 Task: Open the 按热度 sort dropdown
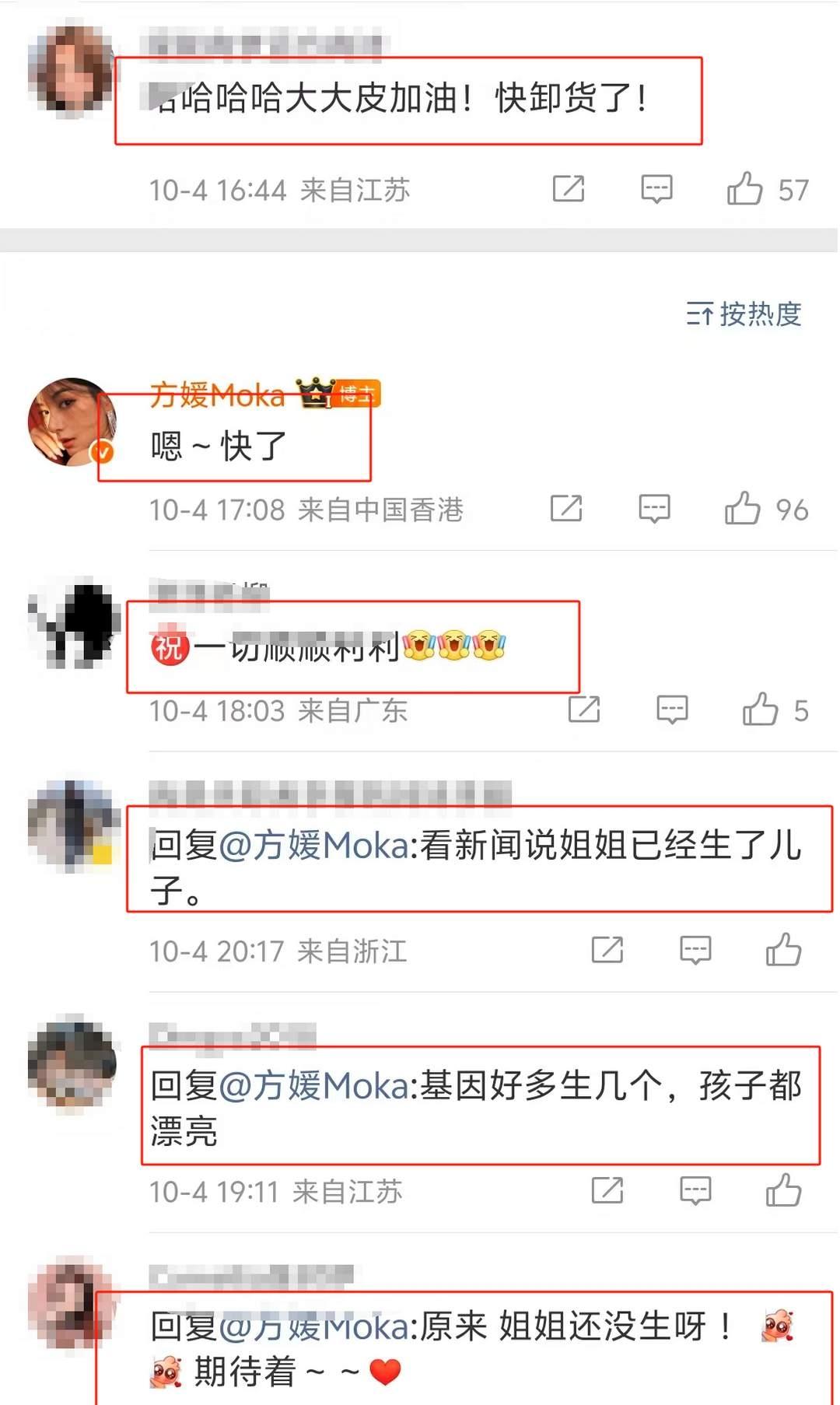click(x=744, y=314)
